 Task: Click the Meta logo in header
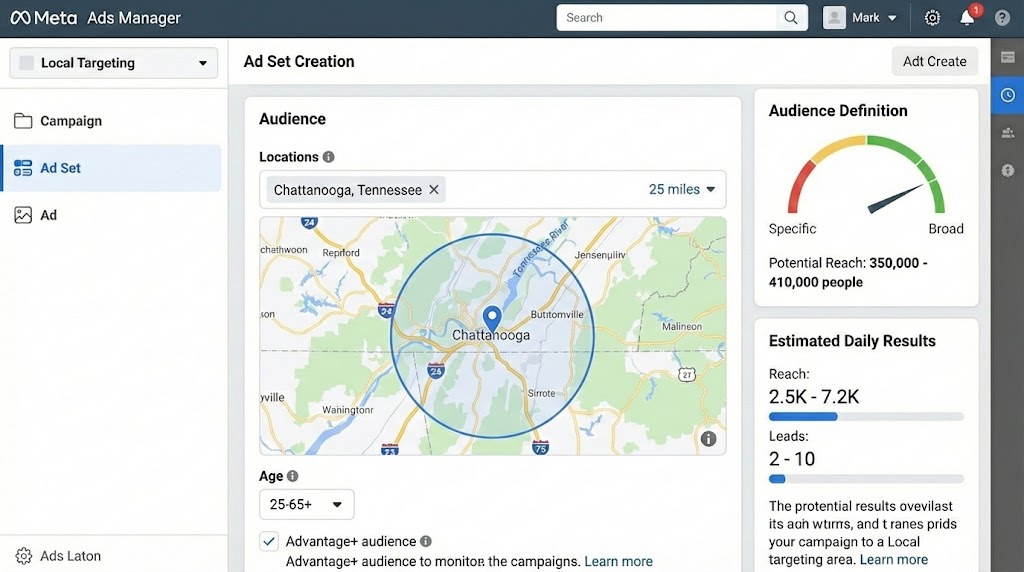tap(43, 18)
